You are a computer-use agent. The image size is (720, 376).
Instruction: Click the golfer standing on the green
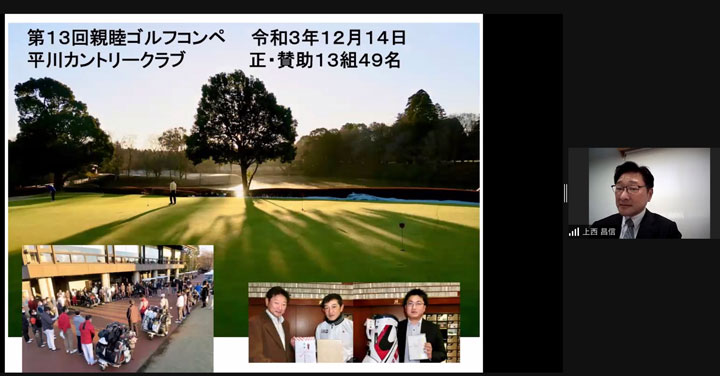pyautogui.click(x=173, y=192)
